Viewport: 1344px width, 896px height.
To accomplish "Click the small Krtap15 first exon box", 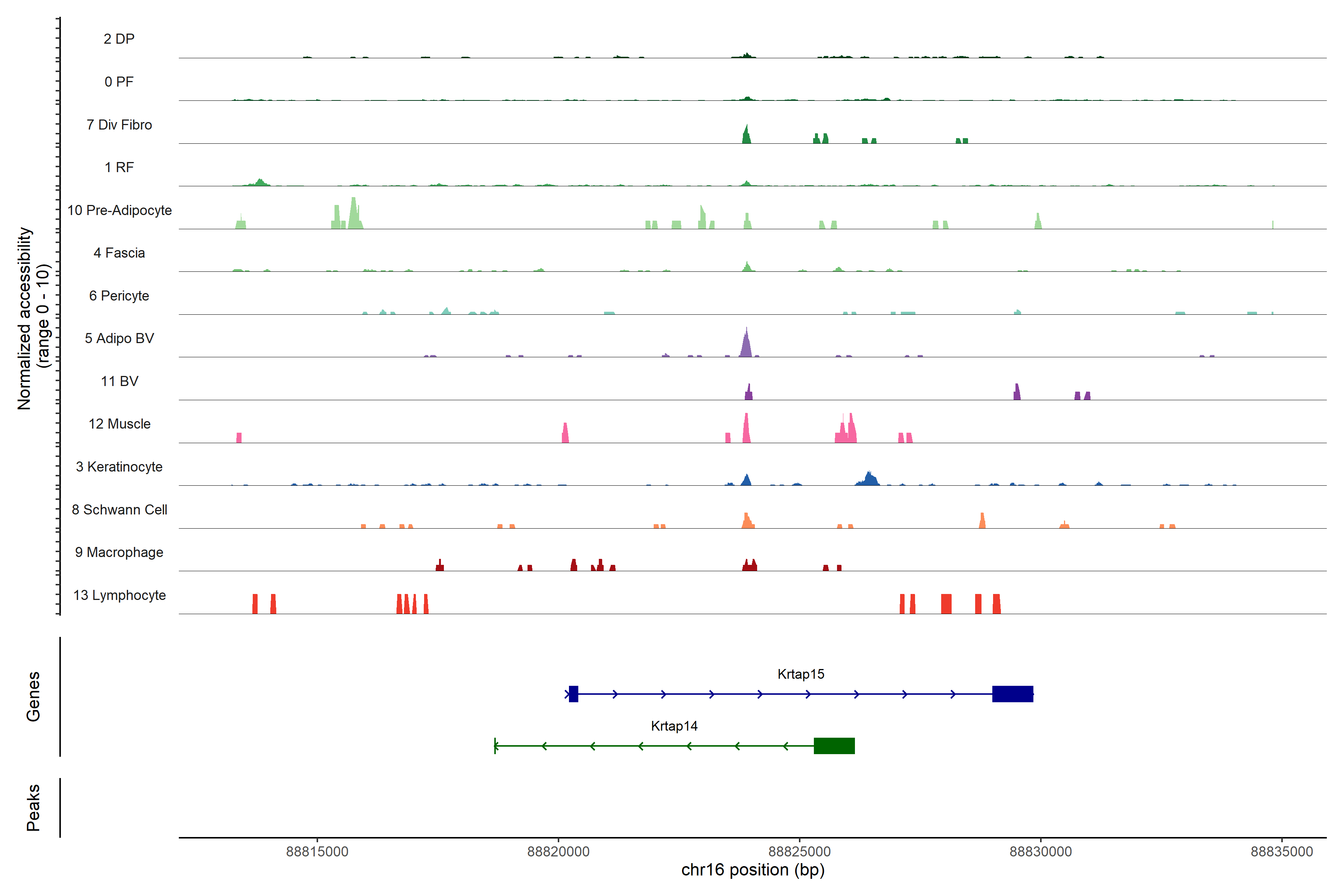I will pyautogui.click(x=573, y=694).
